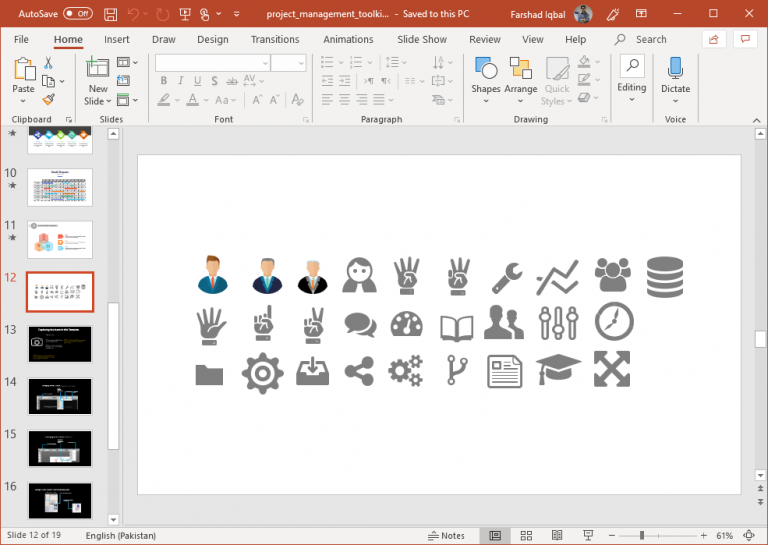Screen dimensions: 768x545
Task: Click the font color button
Action: coord(193,100)
